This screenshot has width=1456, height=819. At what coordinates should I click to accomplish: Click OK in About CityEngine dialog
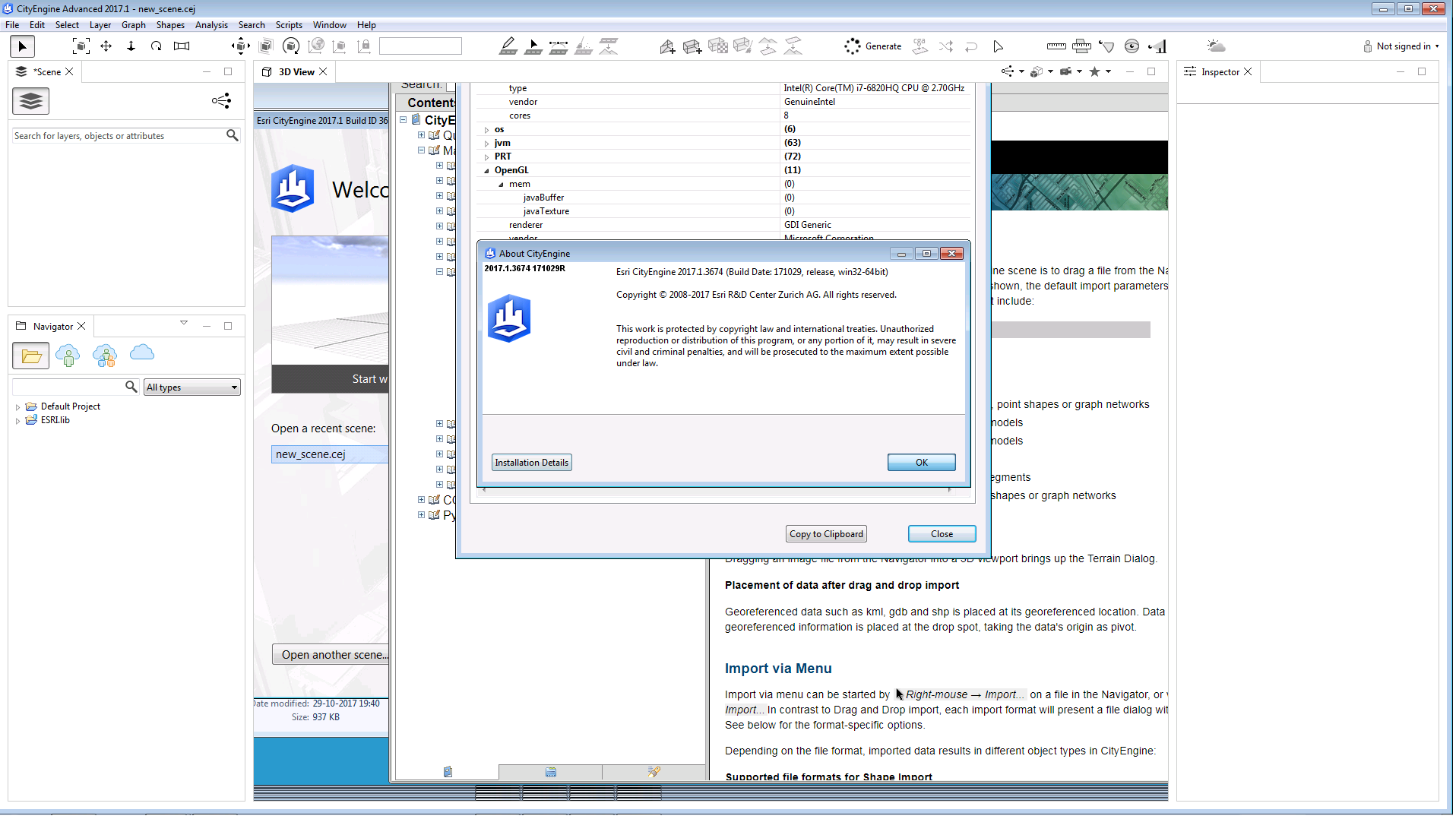[x=921, y=463]
